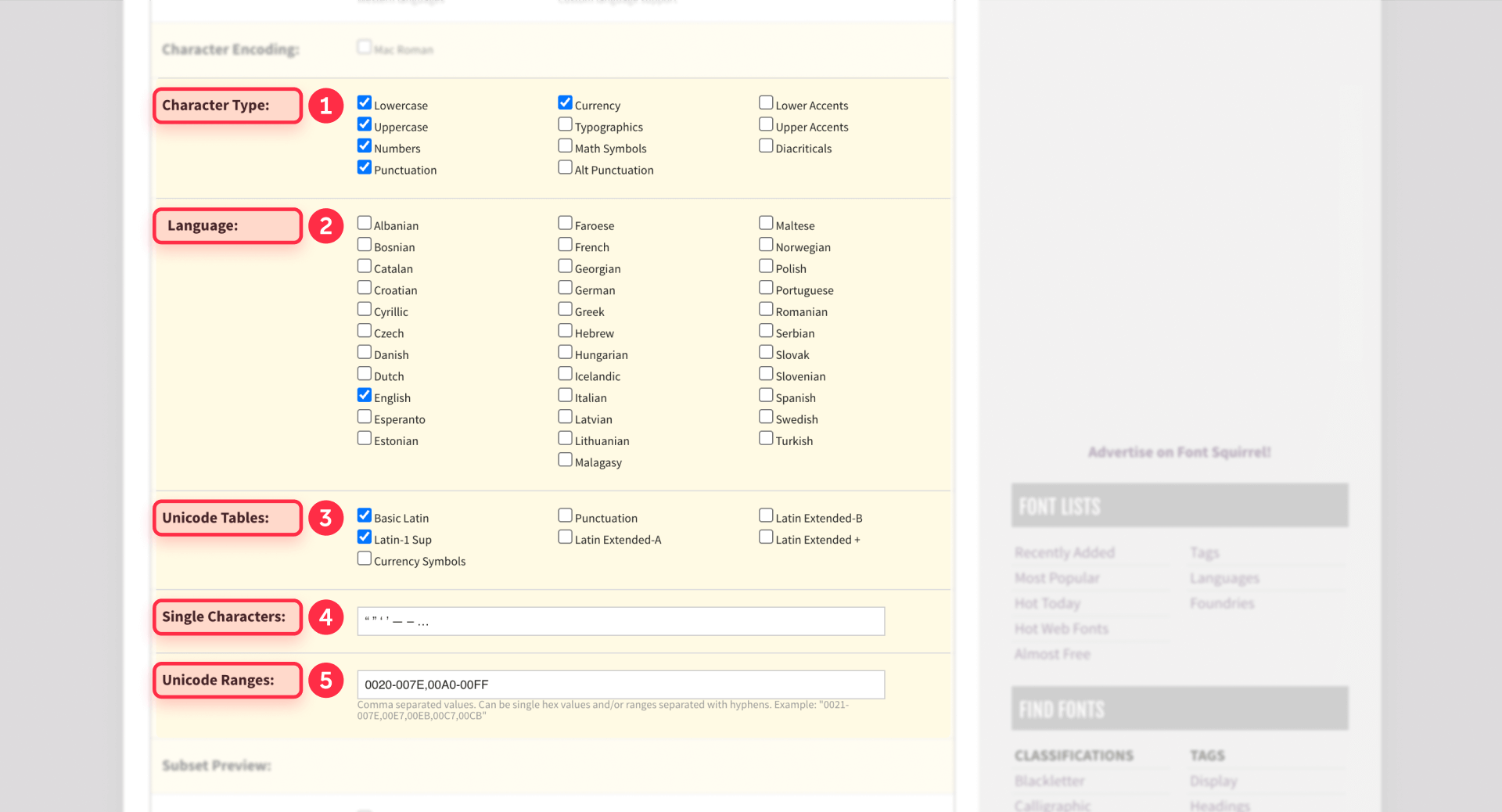Image resolution: width=1502 pixels, height=812 pixels.
Task: Open the Hot Web Fonts list
Action: coord(1061,628)
